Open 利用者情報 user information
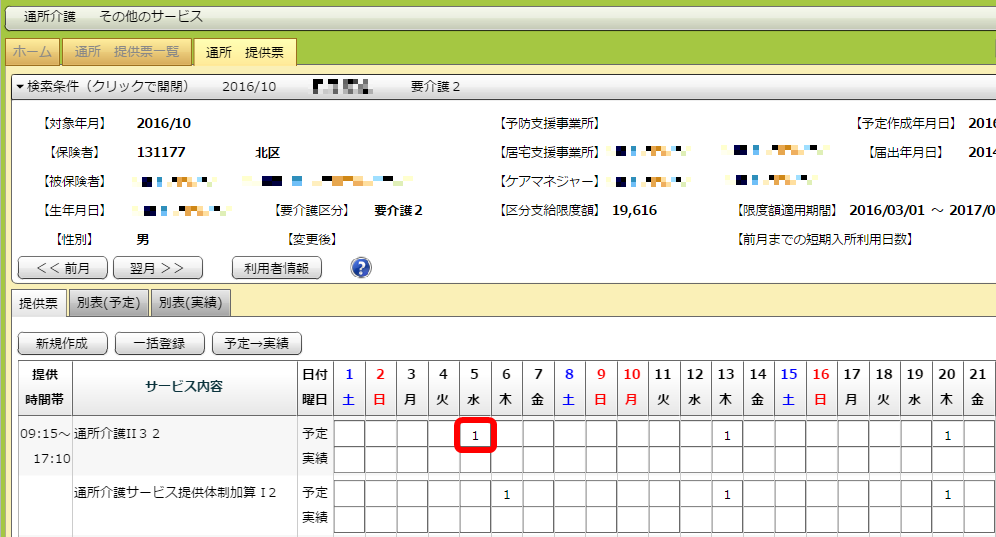Screen dimensions: 996x537 pyautogui.click(x=276, y=268)
